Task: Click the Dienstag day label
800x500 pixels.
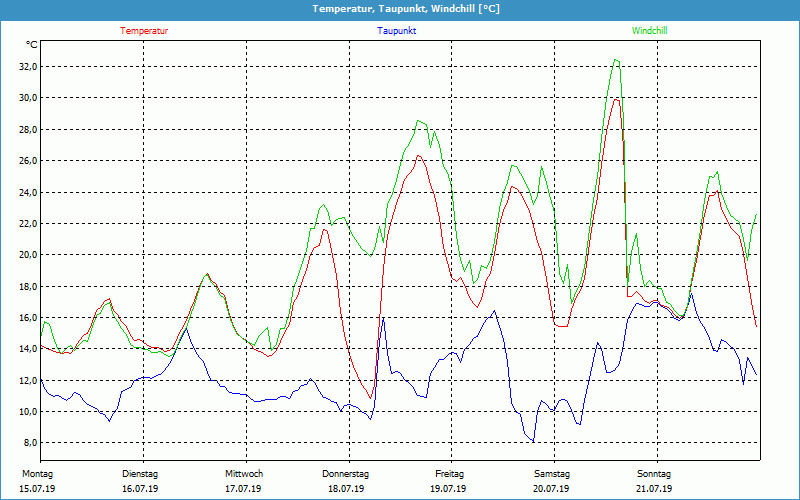Action: pos(140,474)
